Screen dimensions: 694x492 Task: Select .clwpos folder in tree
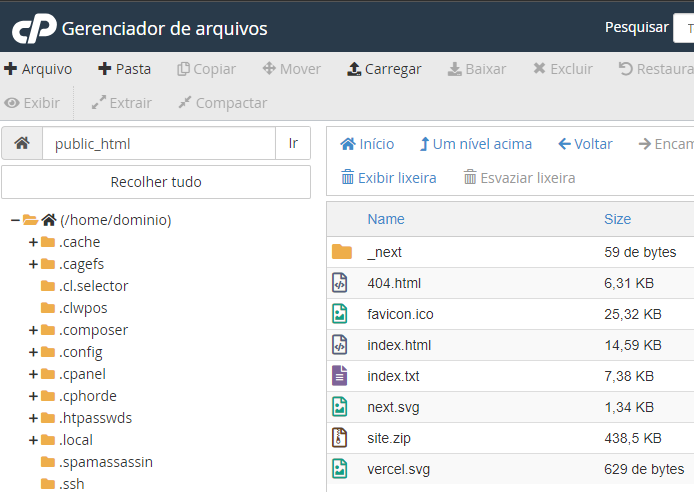click(83, 308)
